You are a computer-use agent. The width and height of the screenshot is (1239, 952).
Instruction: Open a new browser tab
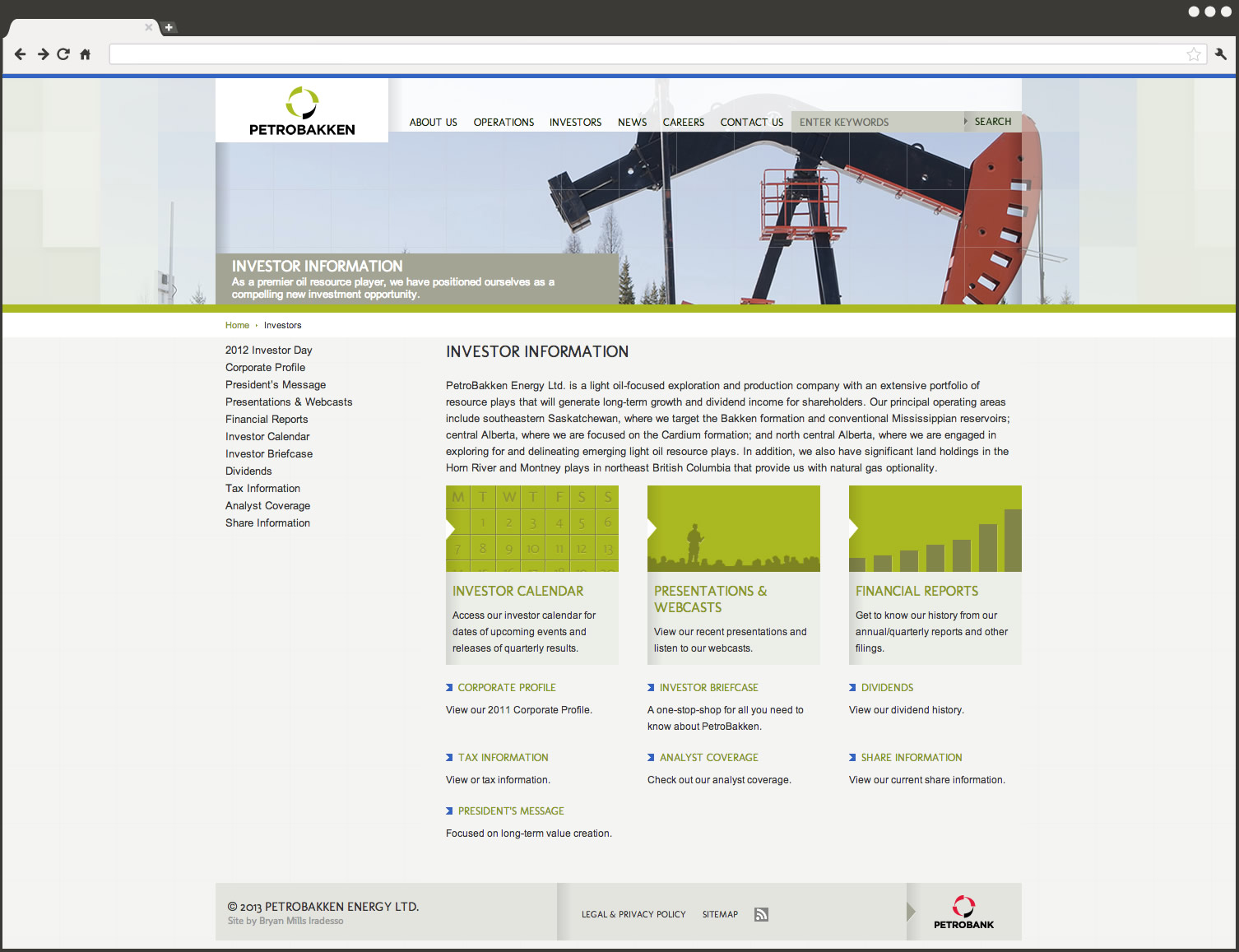click(169, 27)
